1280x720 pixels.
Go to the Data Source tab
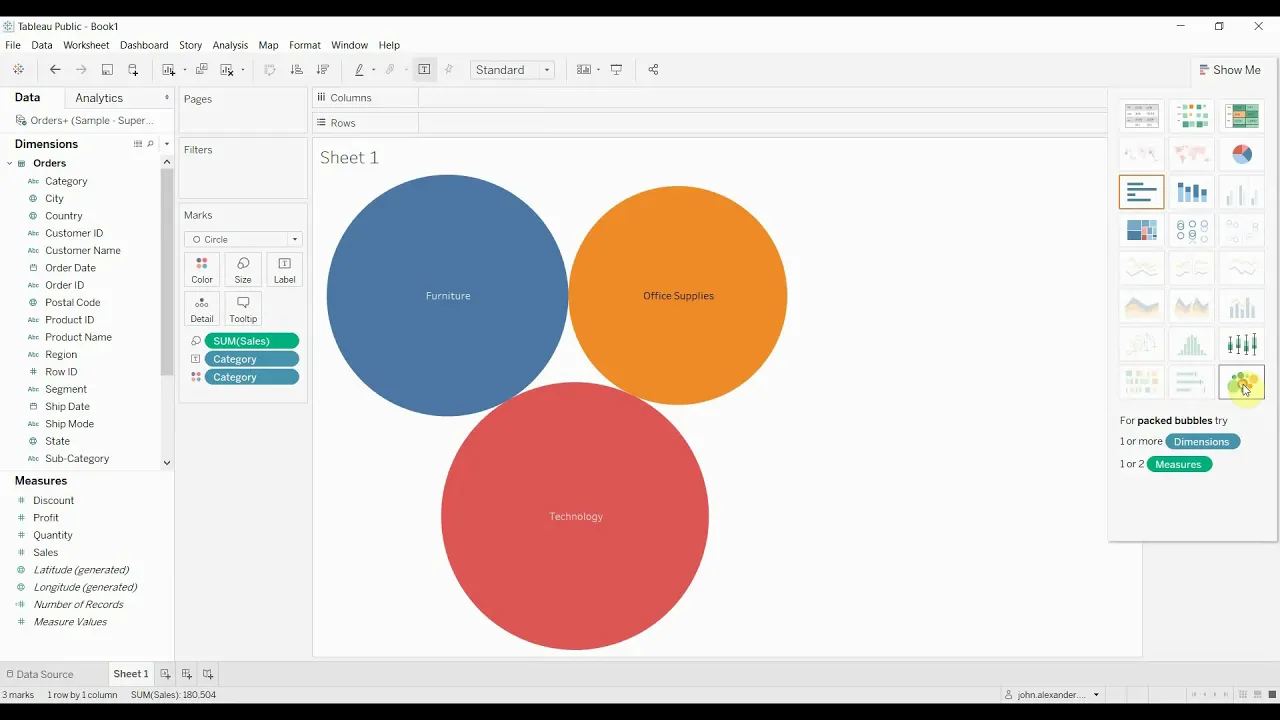click(40, 674)
